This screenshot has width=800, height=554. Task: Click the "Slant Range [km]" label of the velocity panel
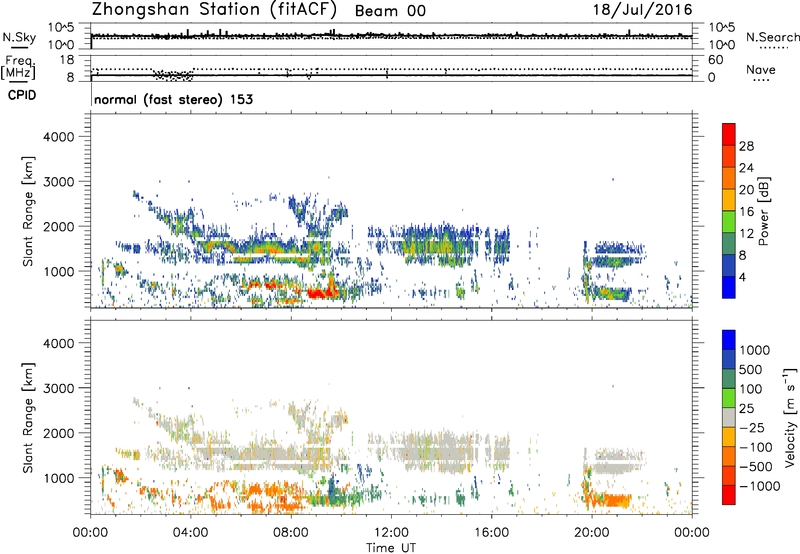[28, 417]
